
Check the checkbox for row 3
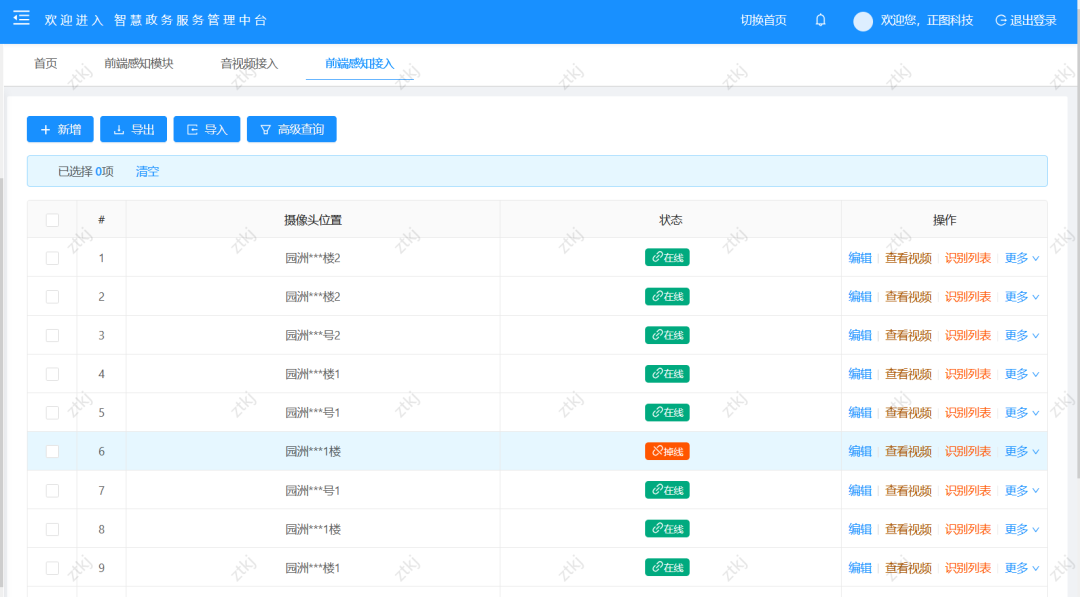click(52, 335)
